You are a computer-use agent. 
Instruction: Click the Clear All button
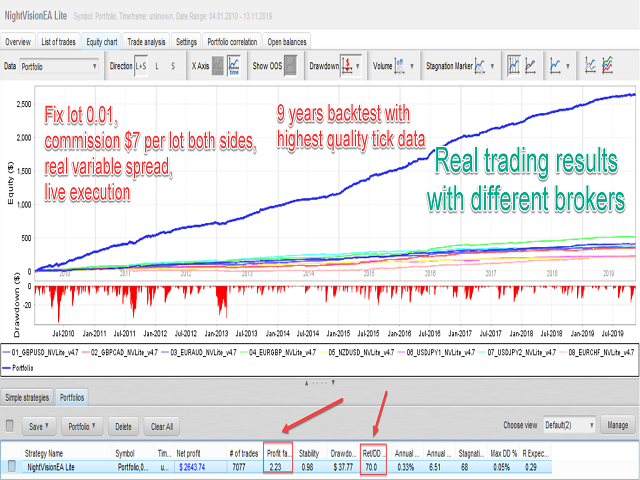162,426
